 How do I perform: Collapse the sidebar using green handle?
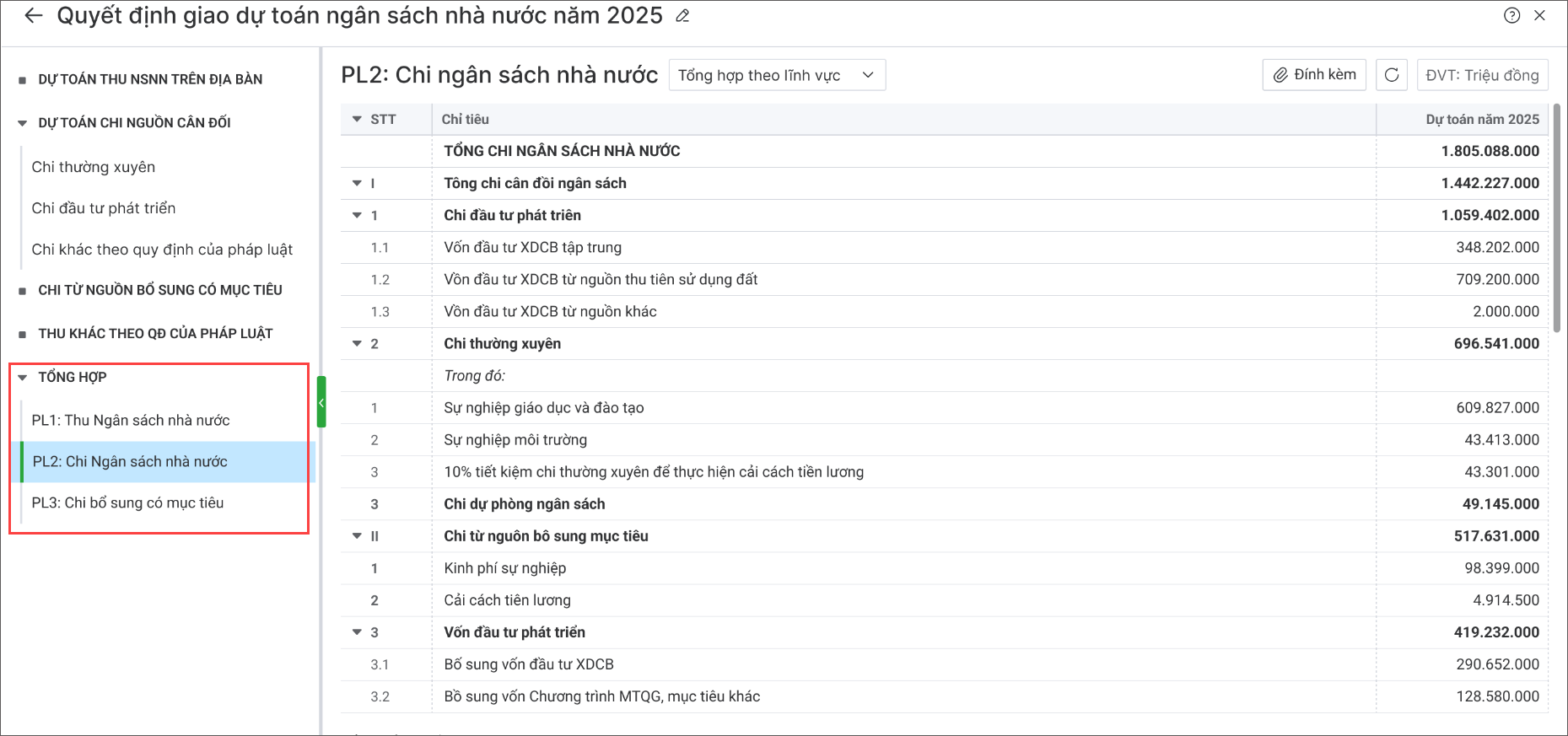pyautogui.click(x=321, y=402)
